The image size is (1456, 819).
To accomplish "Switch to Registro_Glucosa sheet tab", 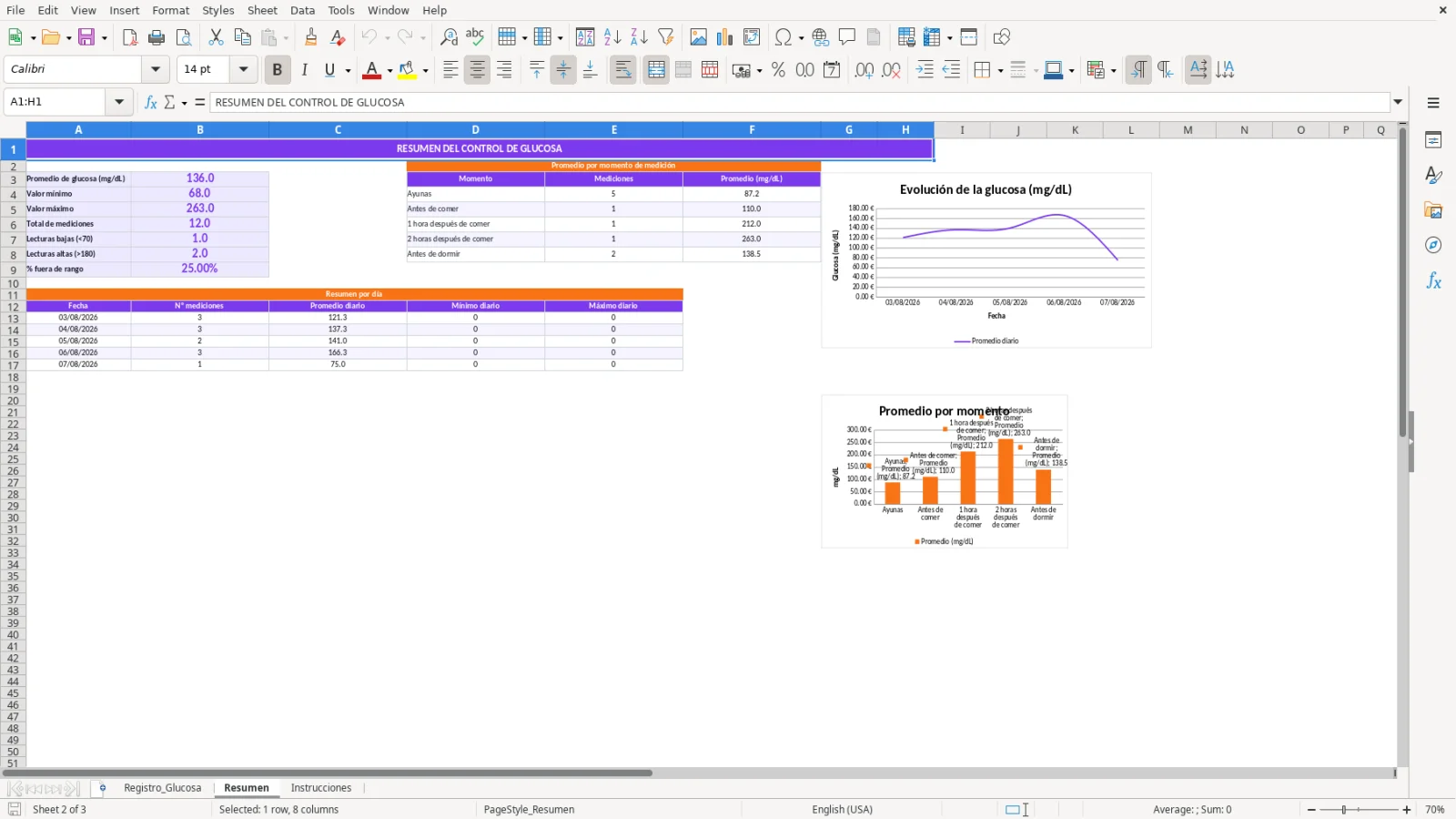I will coord(162,788).
